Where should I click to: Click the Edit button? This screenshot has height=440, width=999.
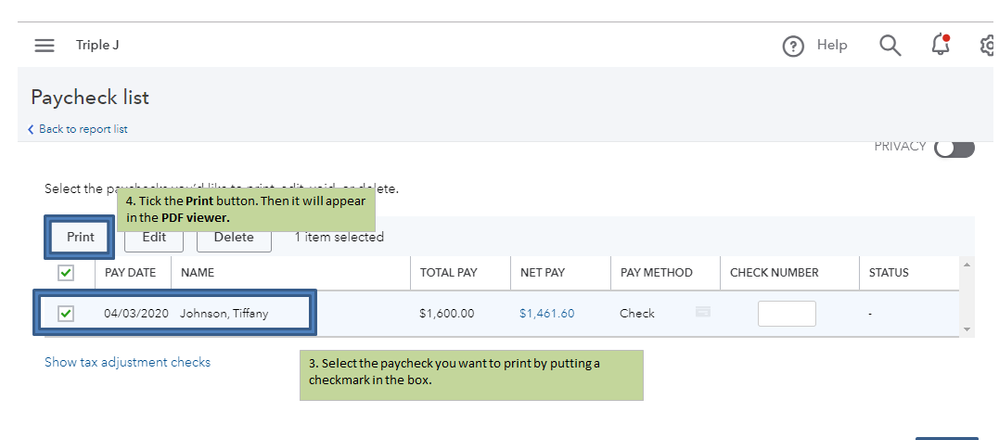154,237
